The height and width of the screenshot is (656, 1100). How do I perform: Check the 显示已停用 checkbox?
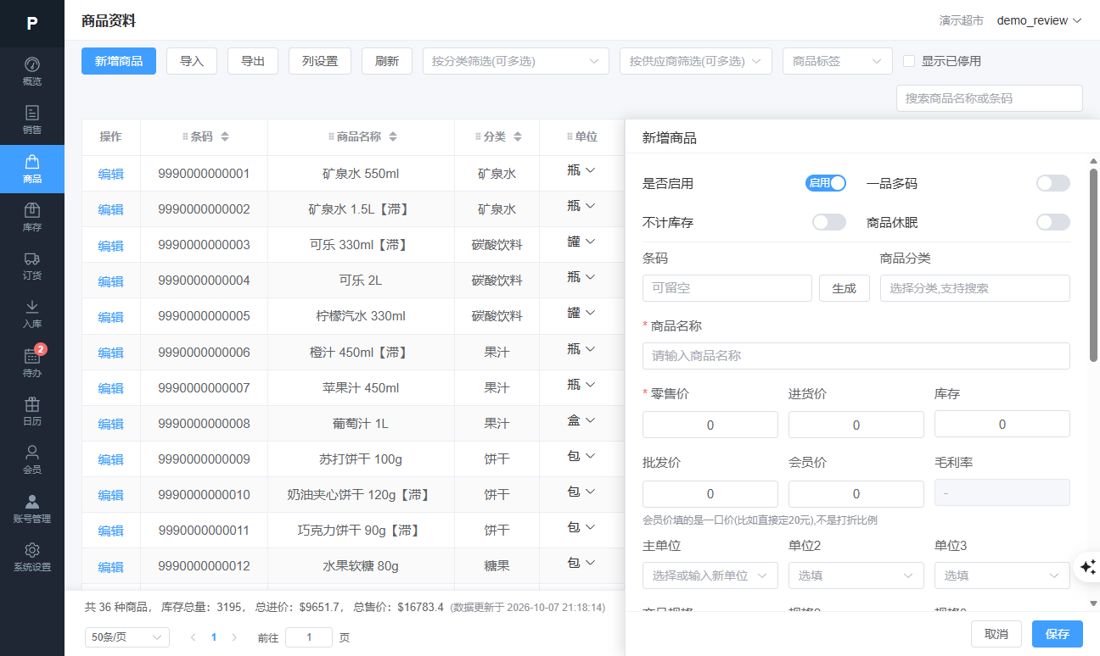[x=908, y=61]
